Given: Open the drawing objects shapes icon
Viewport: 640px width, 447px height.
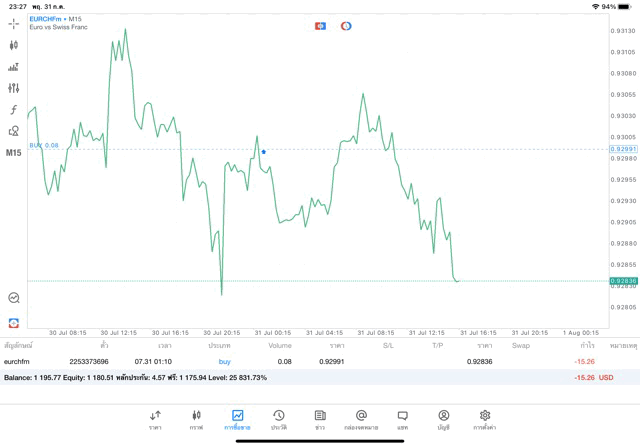Looking at the screenshot, I should tap(14, 131).
